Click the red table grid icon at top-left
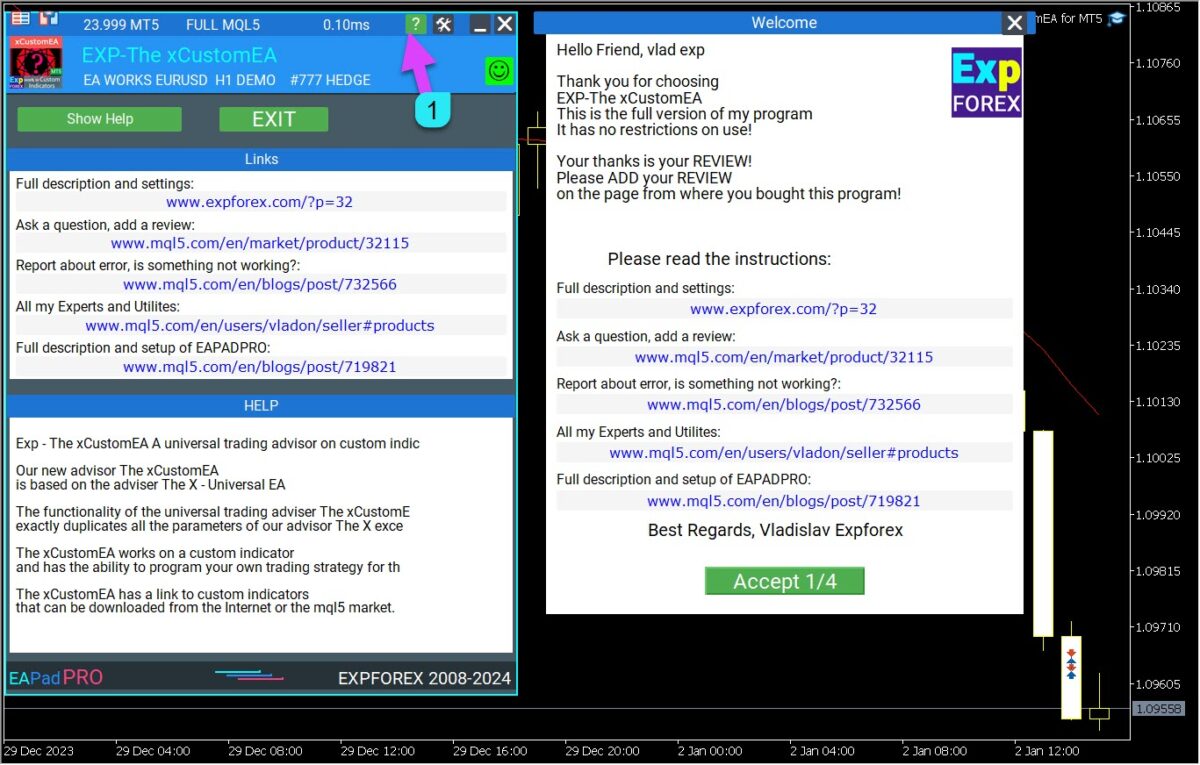 coord(20,17)
